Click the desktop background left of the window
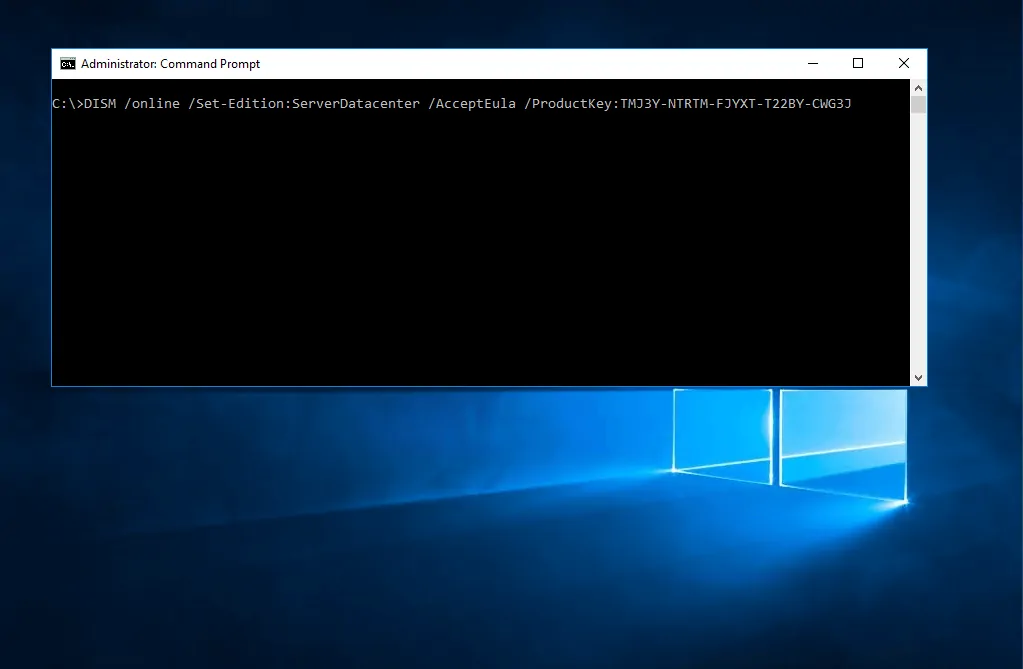 pyautogui.click(x=25, y=300)
